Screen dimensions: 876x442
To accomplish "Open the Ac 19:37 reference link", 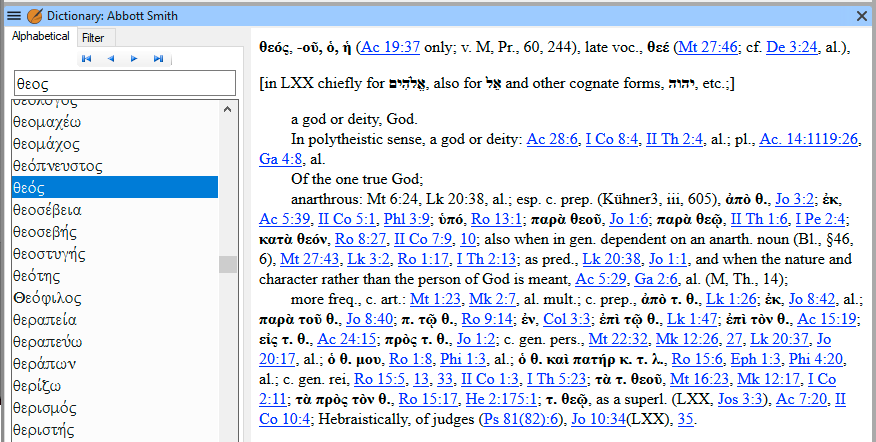I will coord(390,47).
